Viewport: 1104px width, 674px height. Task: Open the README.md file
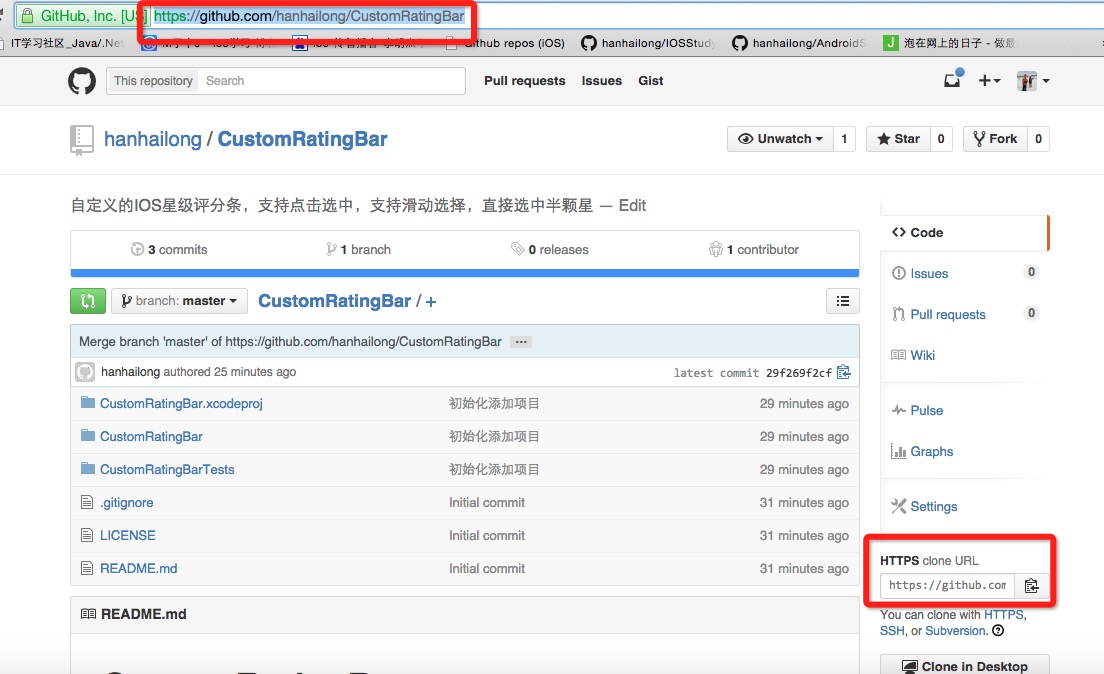pyautogui.click(x=139, y=569)
